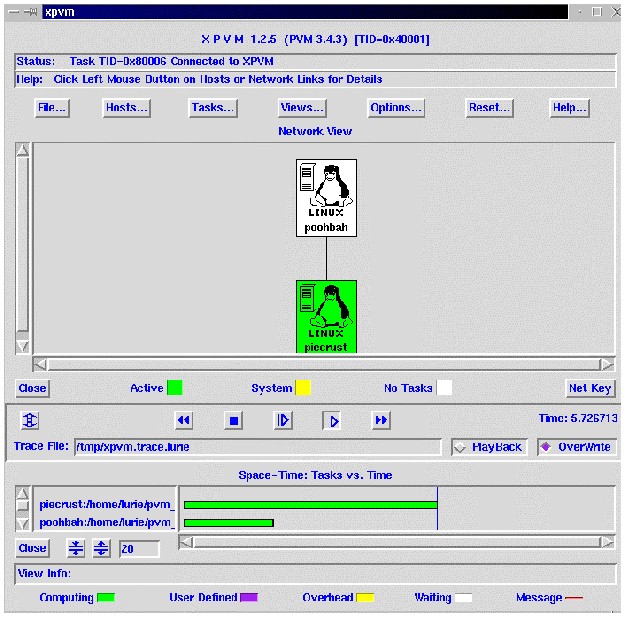Click the shrink task height icon
Screen dimensions: 626x618
77,548
